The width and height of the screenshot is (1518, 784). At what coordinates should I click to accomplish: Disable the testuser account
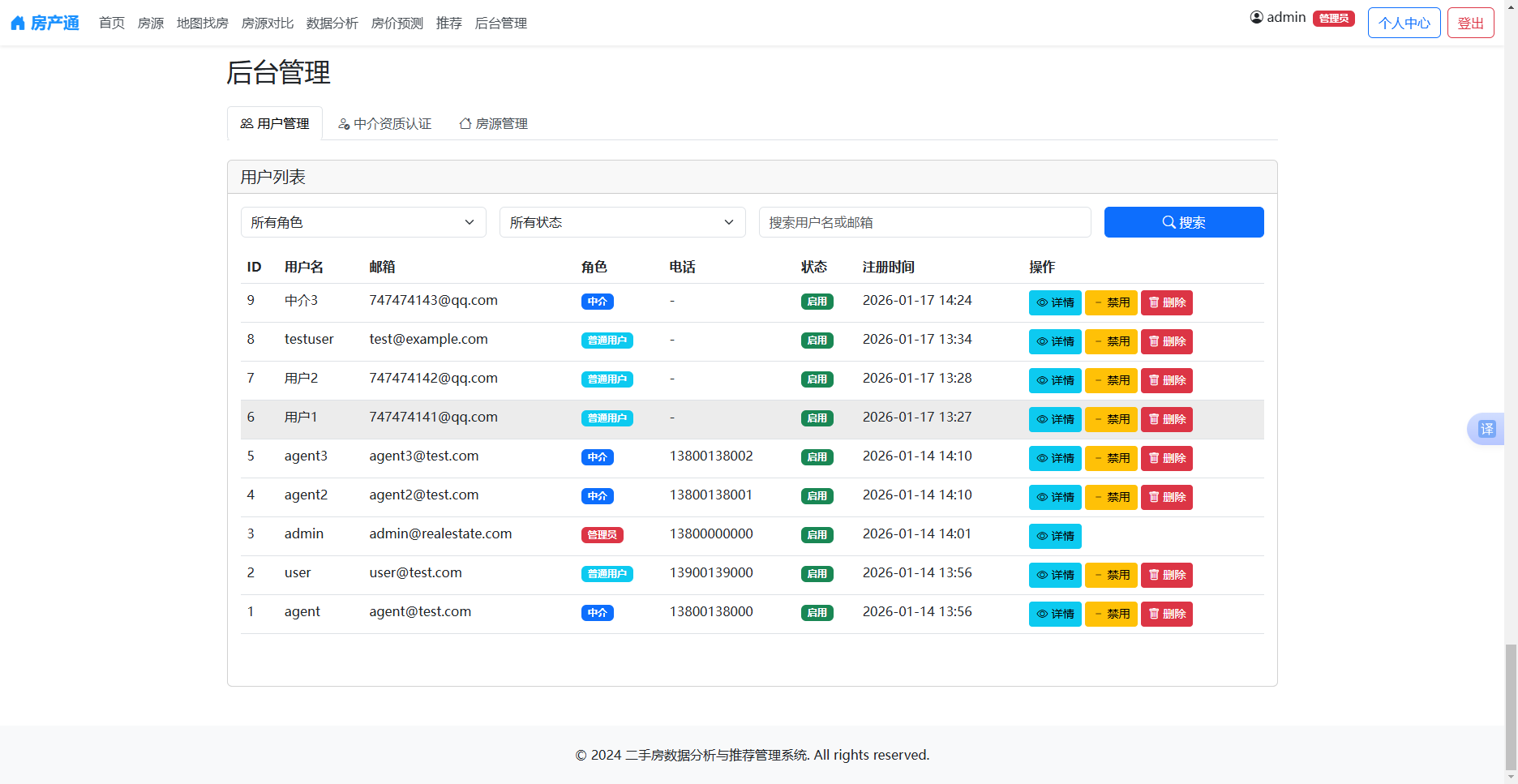point(1111,341)
